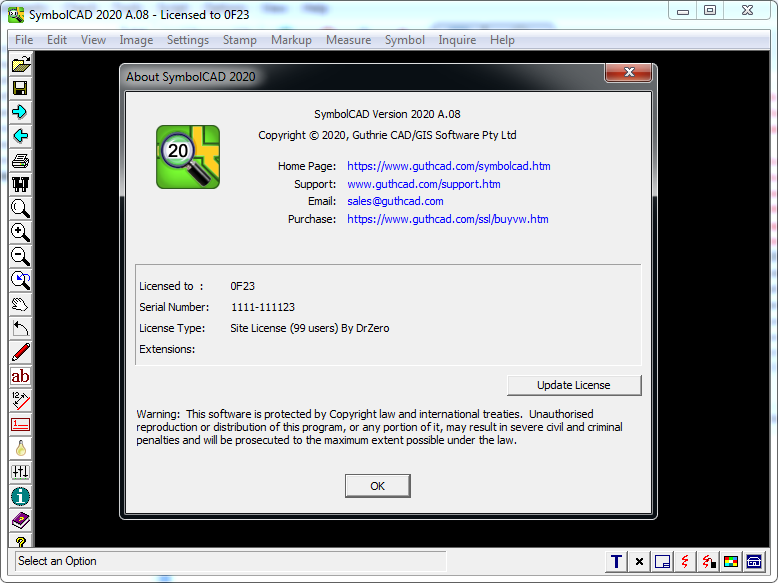The image size is (778, 583).
Task: Select the dimension measure tool icon
Action: [x=21, y=400]
